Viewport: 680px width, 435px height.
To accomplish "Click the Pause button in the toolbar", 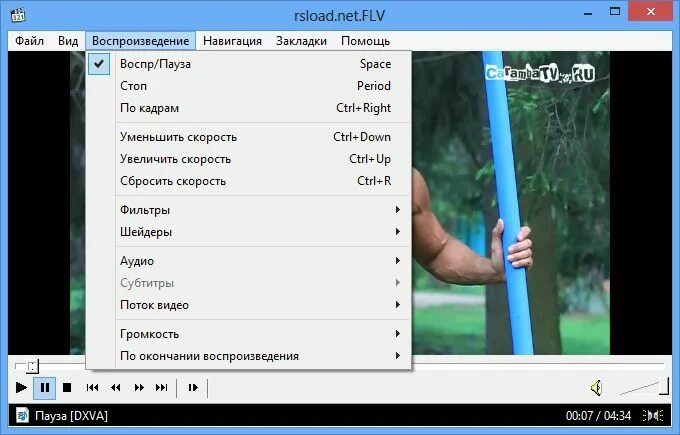I will click(x=45, y=387).
